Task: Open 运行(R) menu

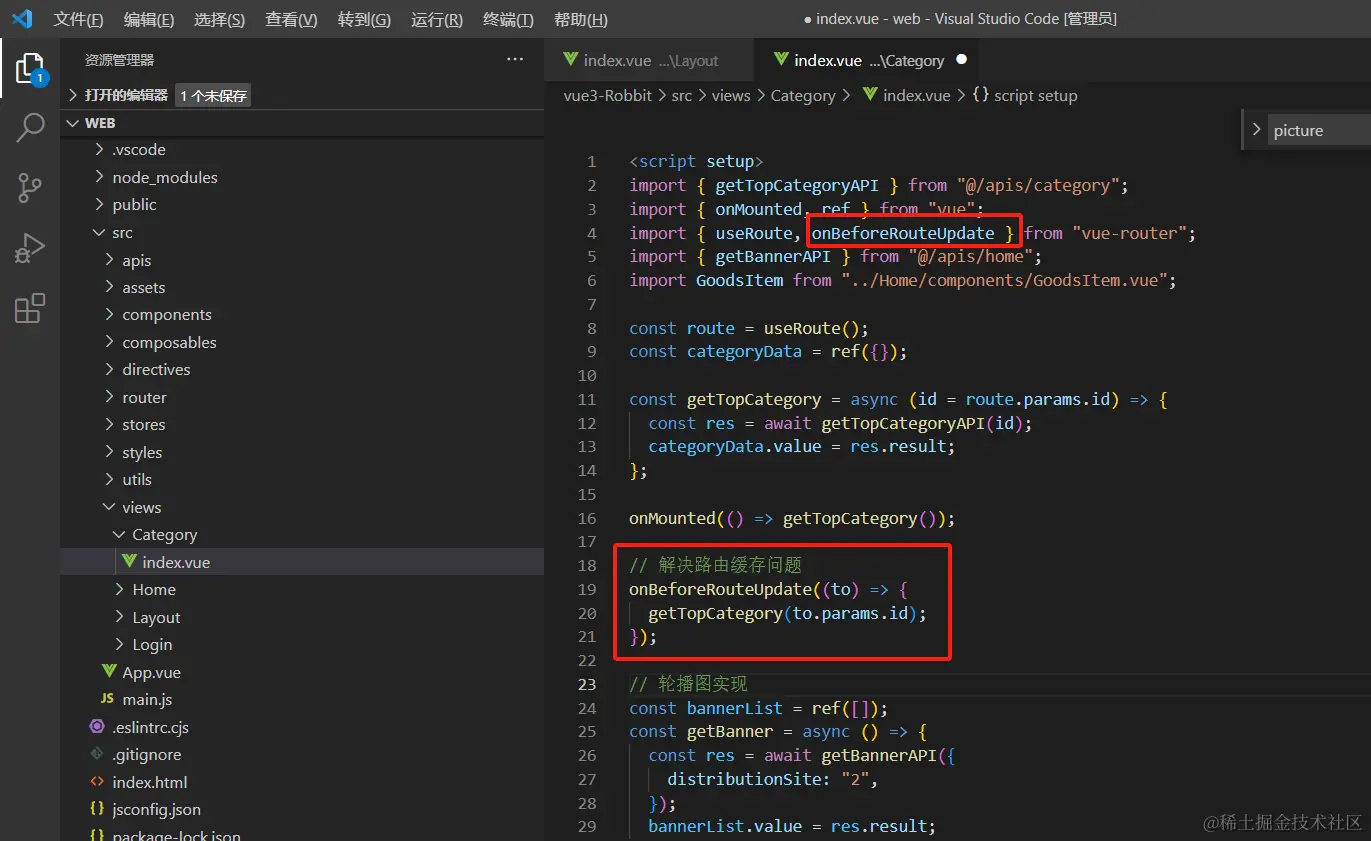Action: tap(437, 20)
